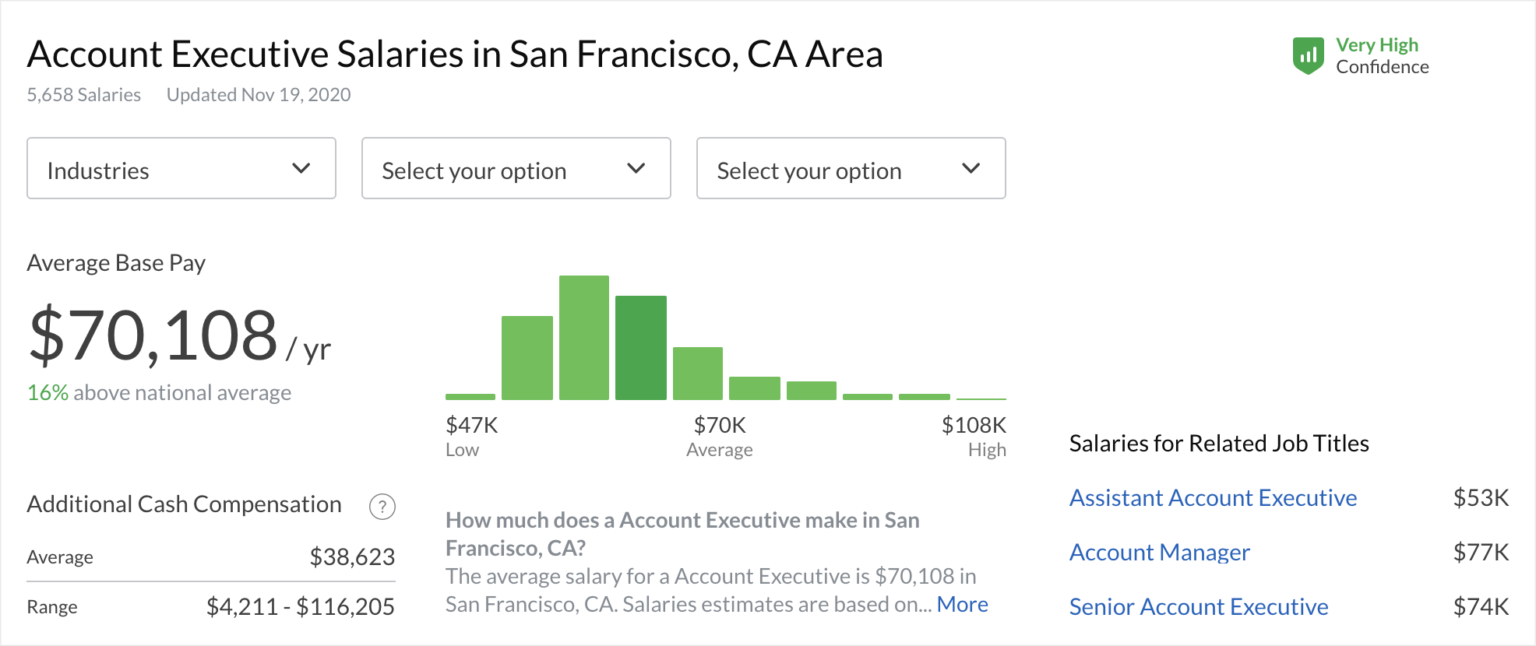The width and height of the screenshot is (1536, 646).
Task: Click the dark green average salary bar
Action: coord(641,345)
